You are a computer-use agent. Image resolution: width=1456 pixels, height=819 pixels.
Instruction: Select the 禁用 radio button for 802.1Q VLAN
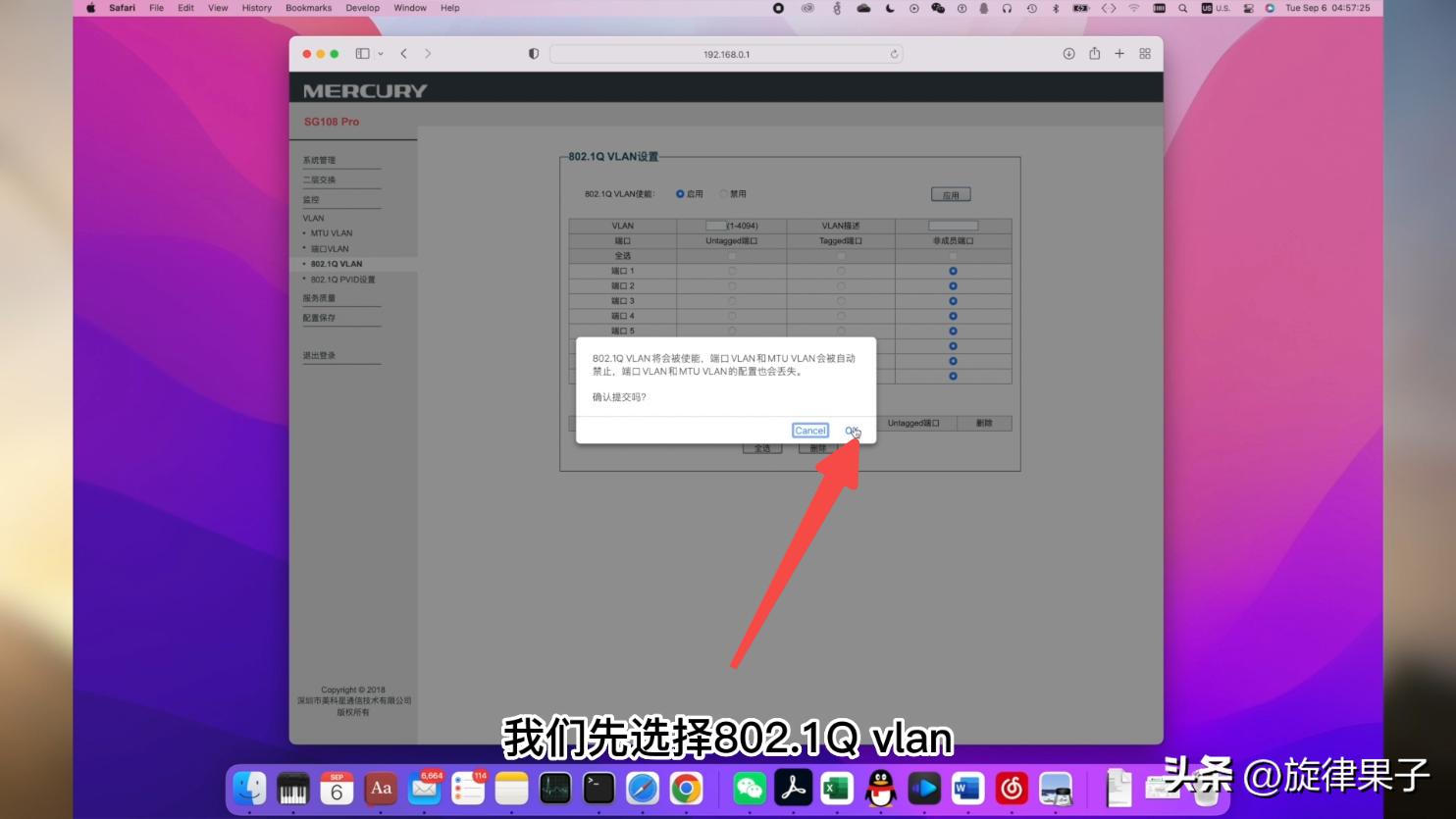(723, 193)
